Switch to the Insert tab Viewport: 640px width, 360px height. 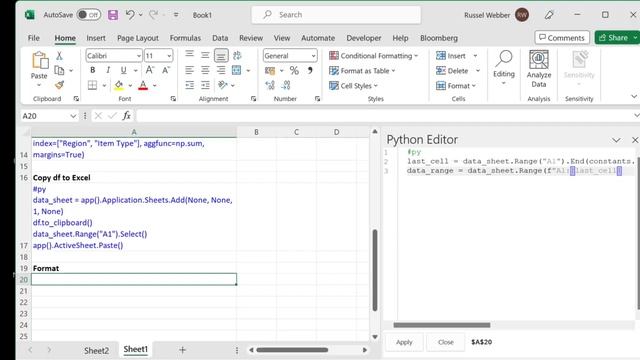click(x=96, y=38)
